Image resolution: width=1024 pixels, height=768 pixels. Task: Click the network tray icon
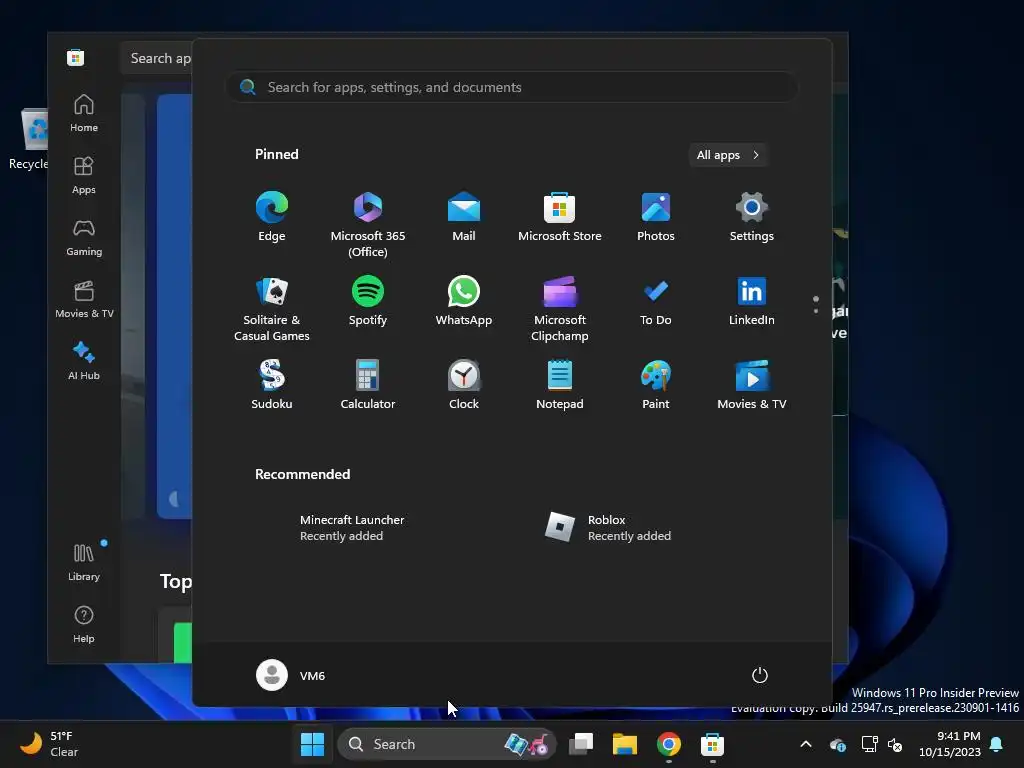[869, 744]
